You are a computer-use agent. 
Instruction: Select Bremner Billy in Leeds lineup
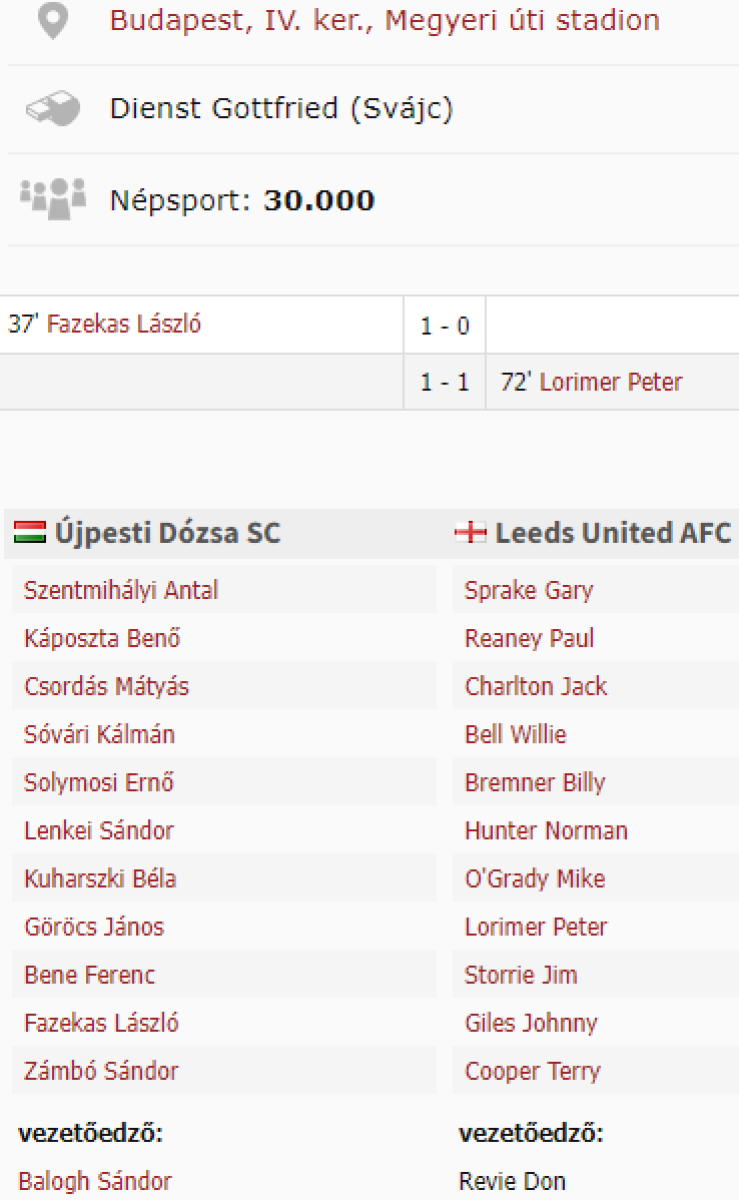[534, 782]
